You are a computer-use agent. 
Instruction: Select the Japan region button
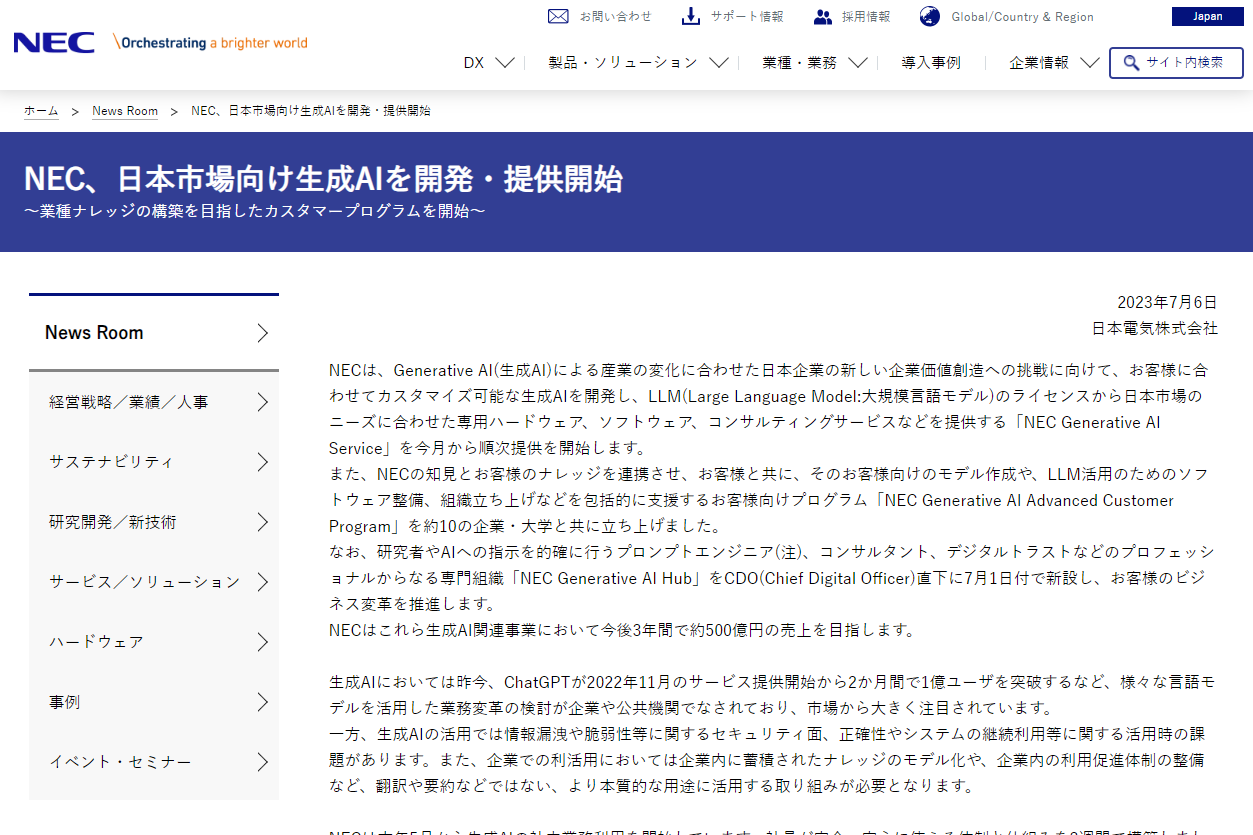click(x=1207, y=16)
